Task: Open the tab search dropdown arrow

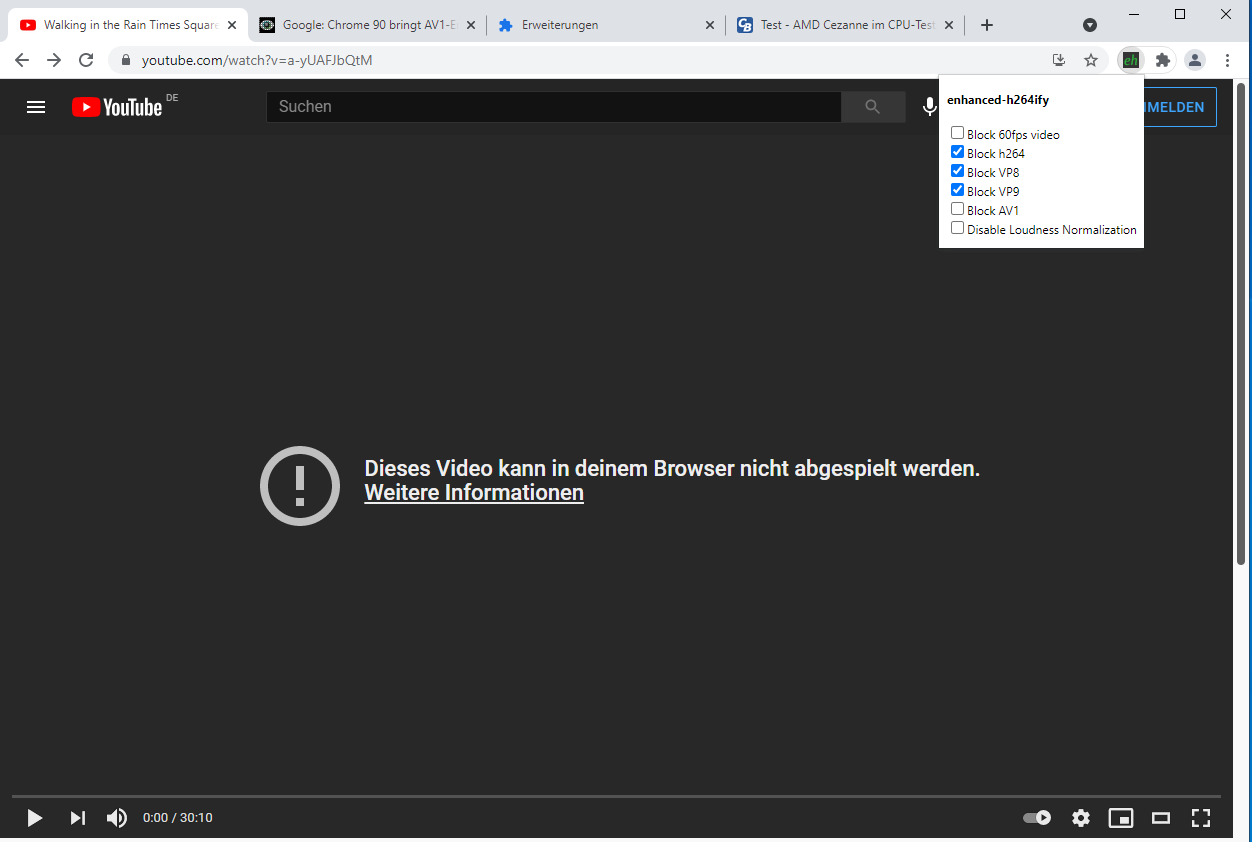Action: [x=1090, y=25]
